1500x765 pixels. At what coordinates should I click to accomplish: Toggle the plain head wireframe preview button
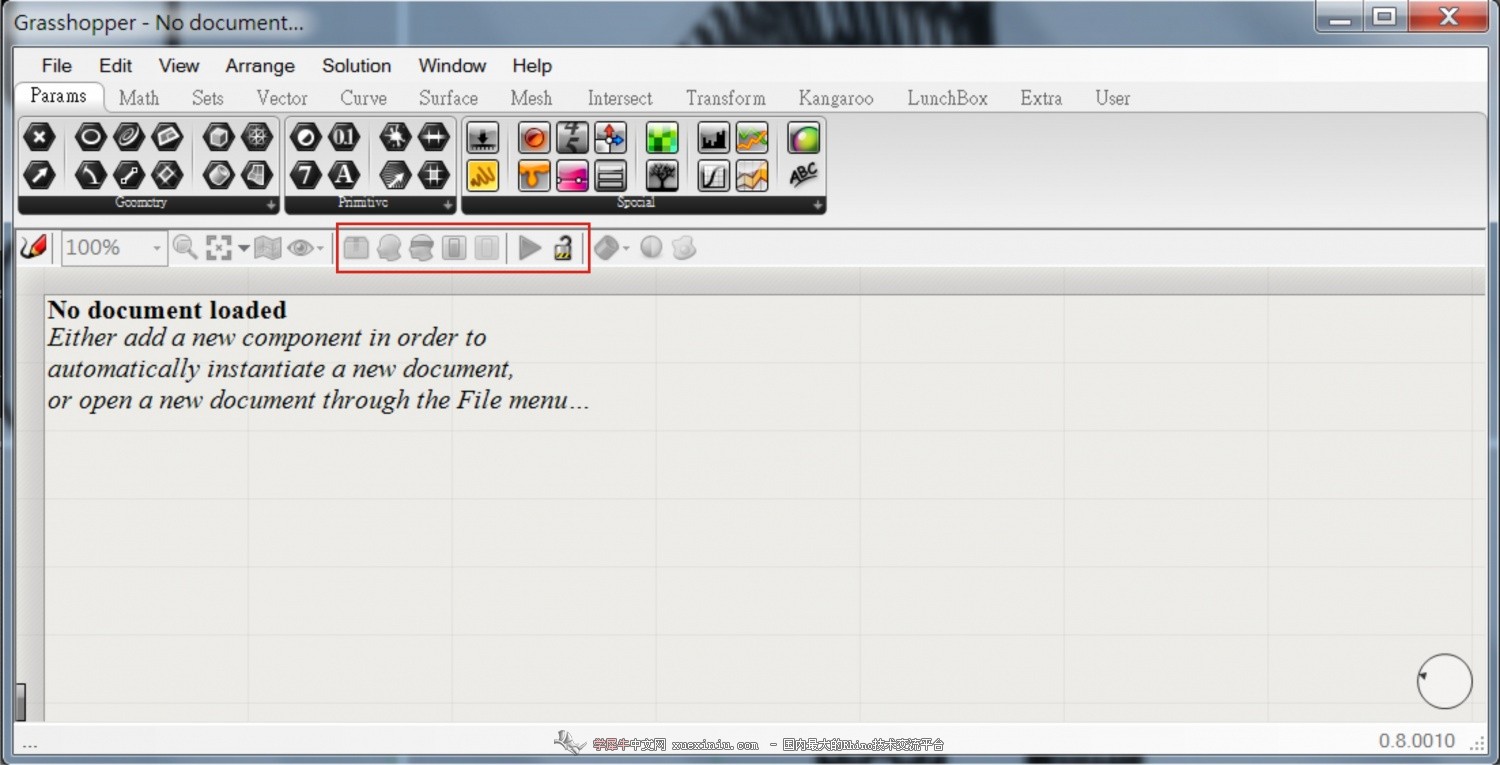[x=390, y=247]
